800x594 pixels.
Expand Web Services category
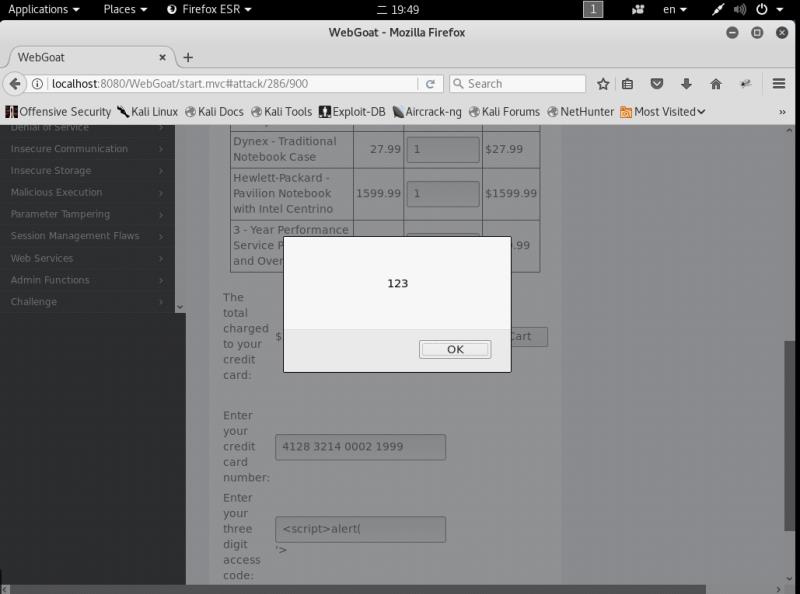[87, 258]
